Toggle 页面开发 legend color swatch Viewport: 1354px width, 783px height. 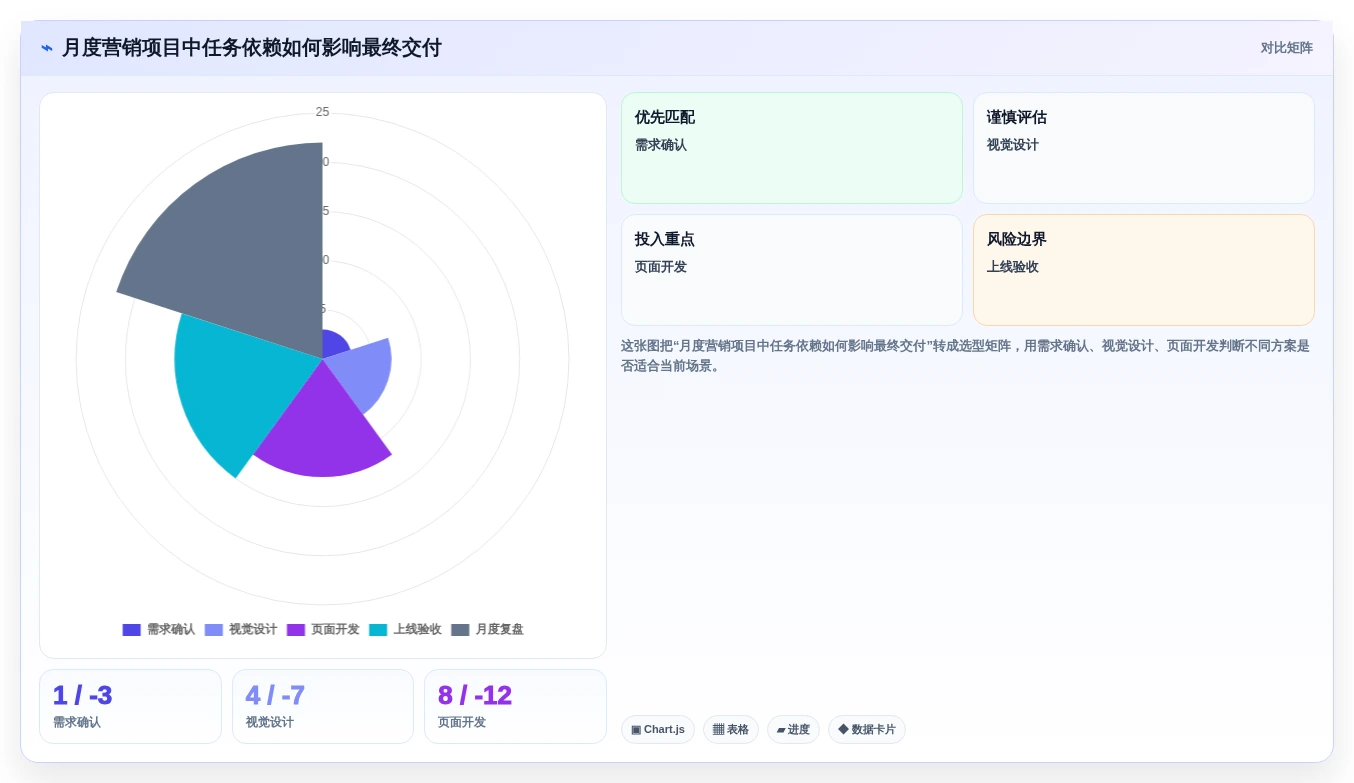pos(296,630)
